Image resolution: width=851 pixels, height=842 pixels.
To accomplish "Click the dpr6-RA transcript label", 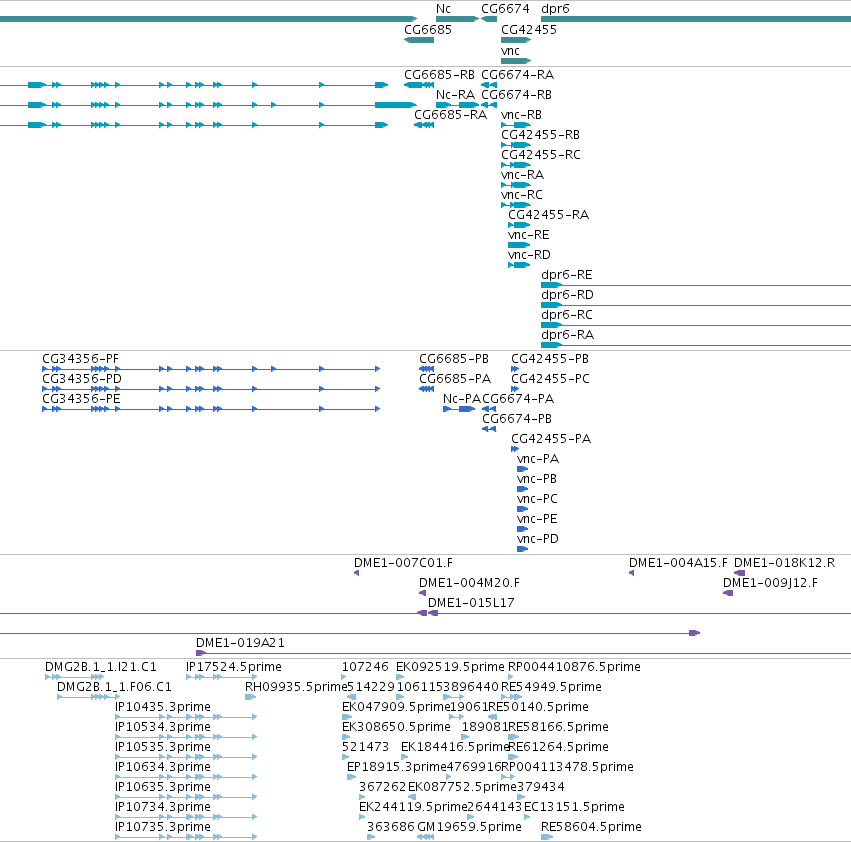I will pyautogui.click(x=567, y=335).
